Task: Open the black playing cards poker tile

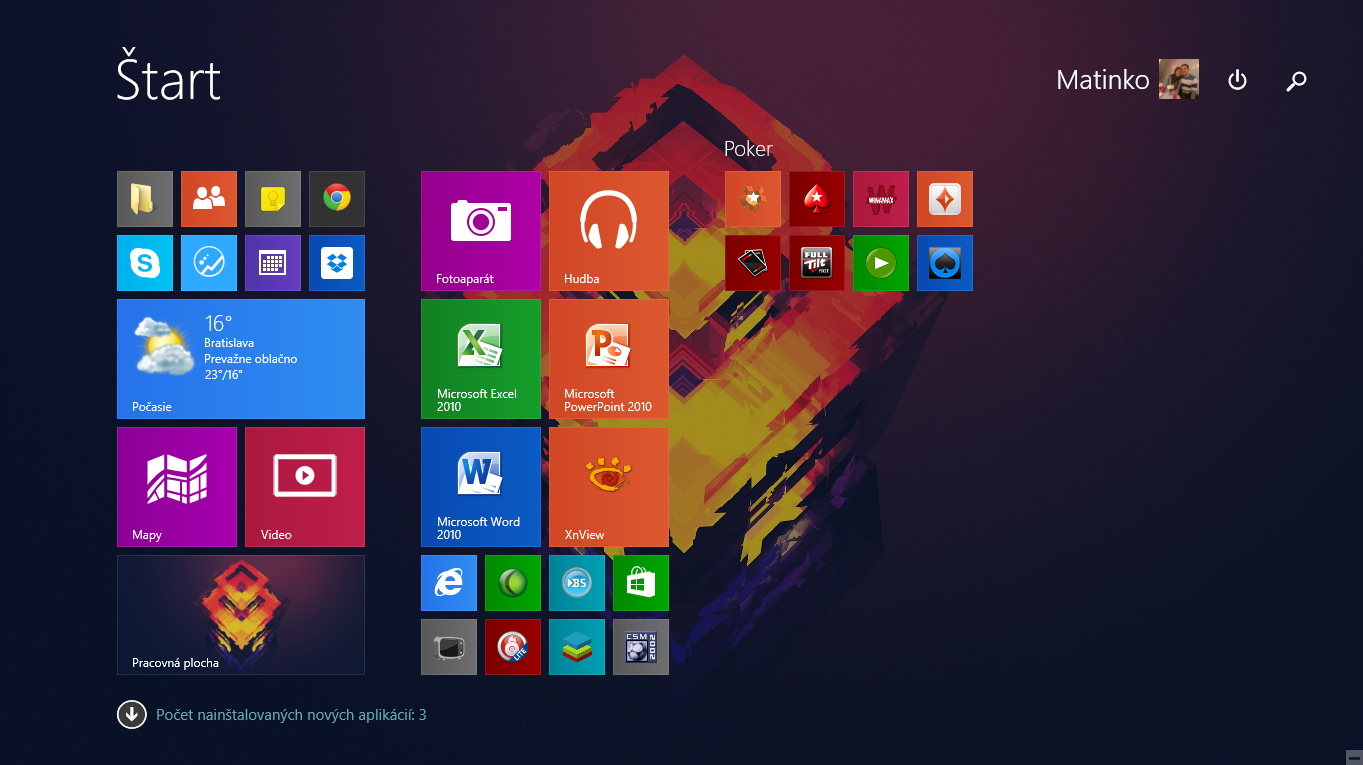Action: point(753,263)
